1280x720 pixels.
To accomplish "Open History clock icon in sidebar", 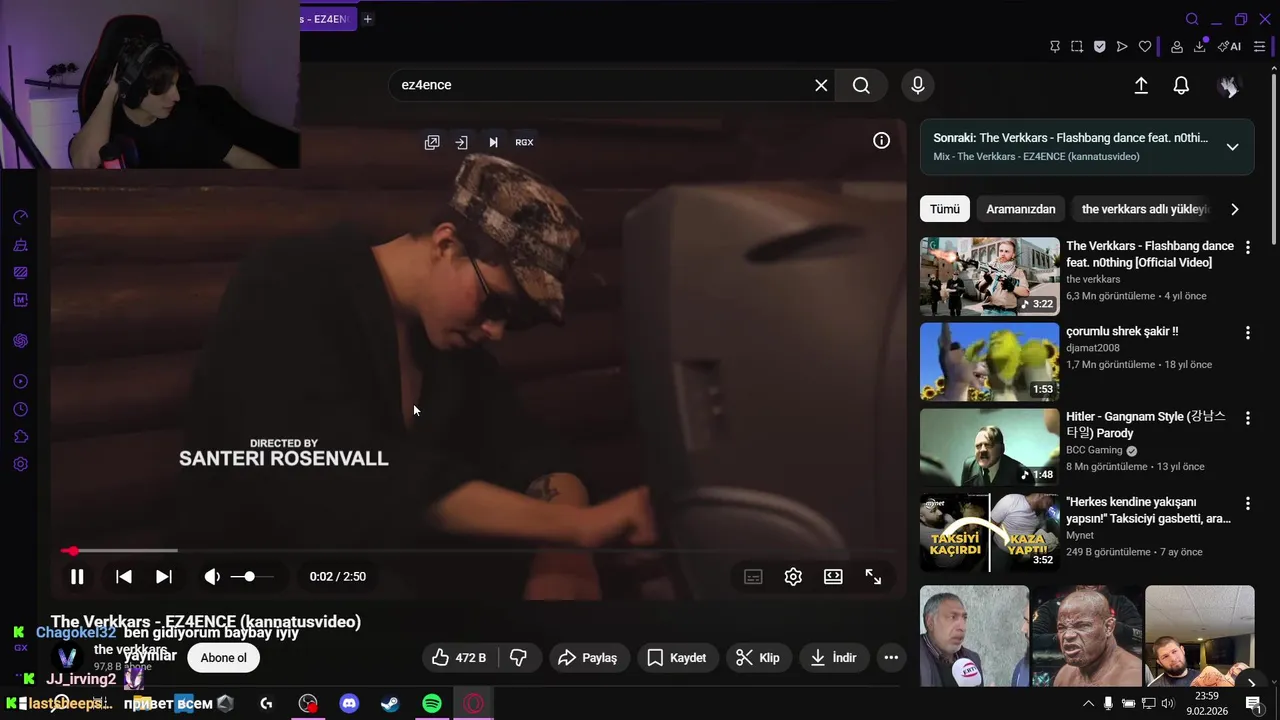I will (x=20, y=409).
